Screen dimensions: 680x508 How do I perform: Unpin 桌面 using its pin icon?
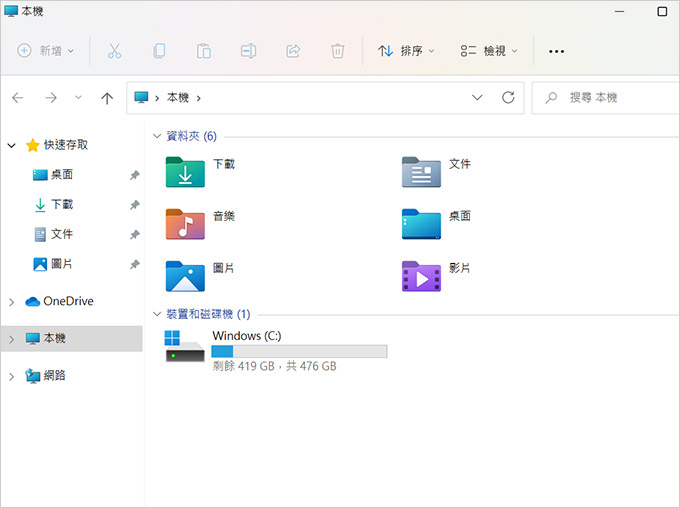click(134, 175)
